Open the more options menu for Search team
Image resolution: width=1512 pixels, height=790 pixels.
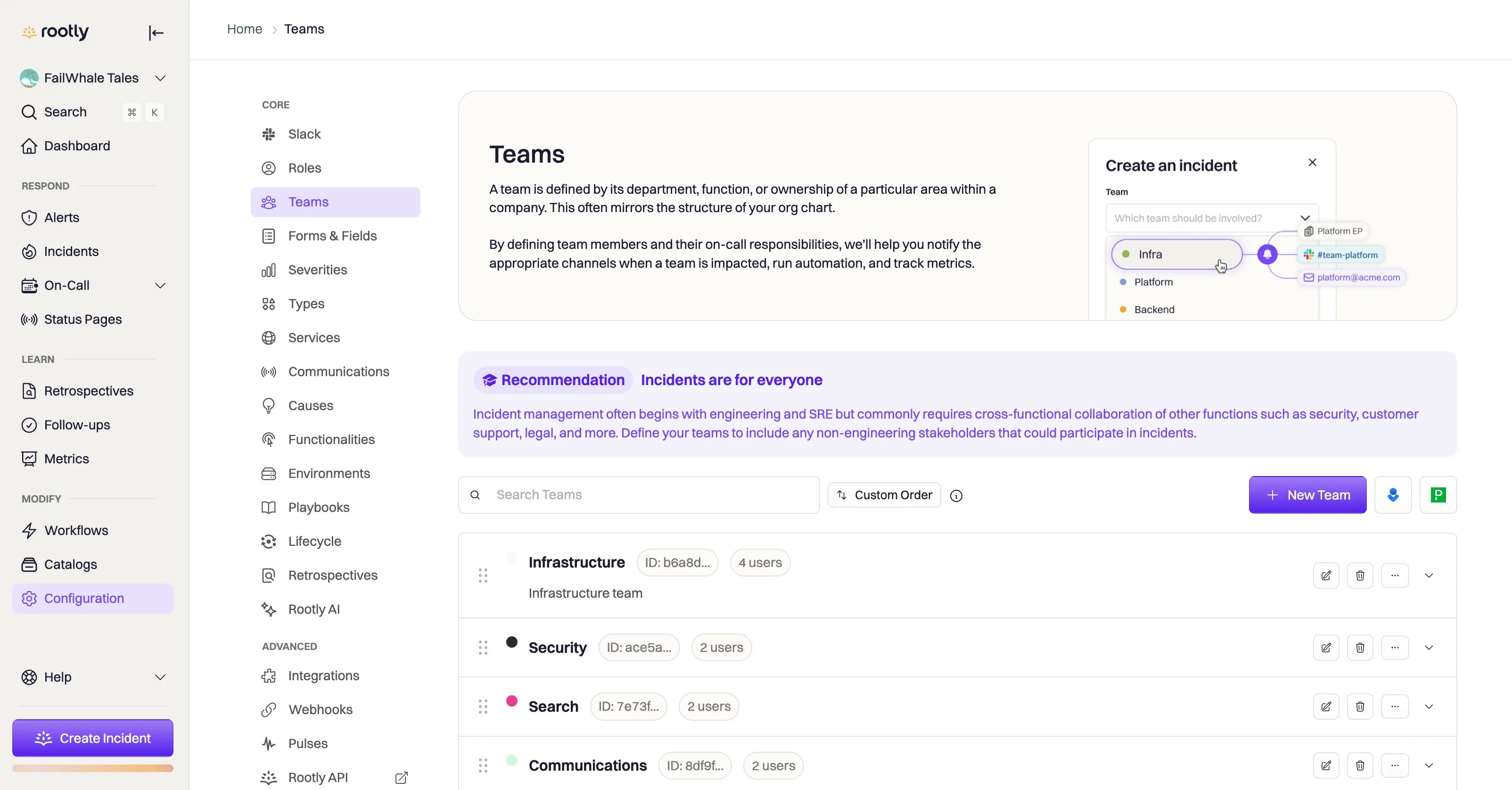[x=1395, y=706]
